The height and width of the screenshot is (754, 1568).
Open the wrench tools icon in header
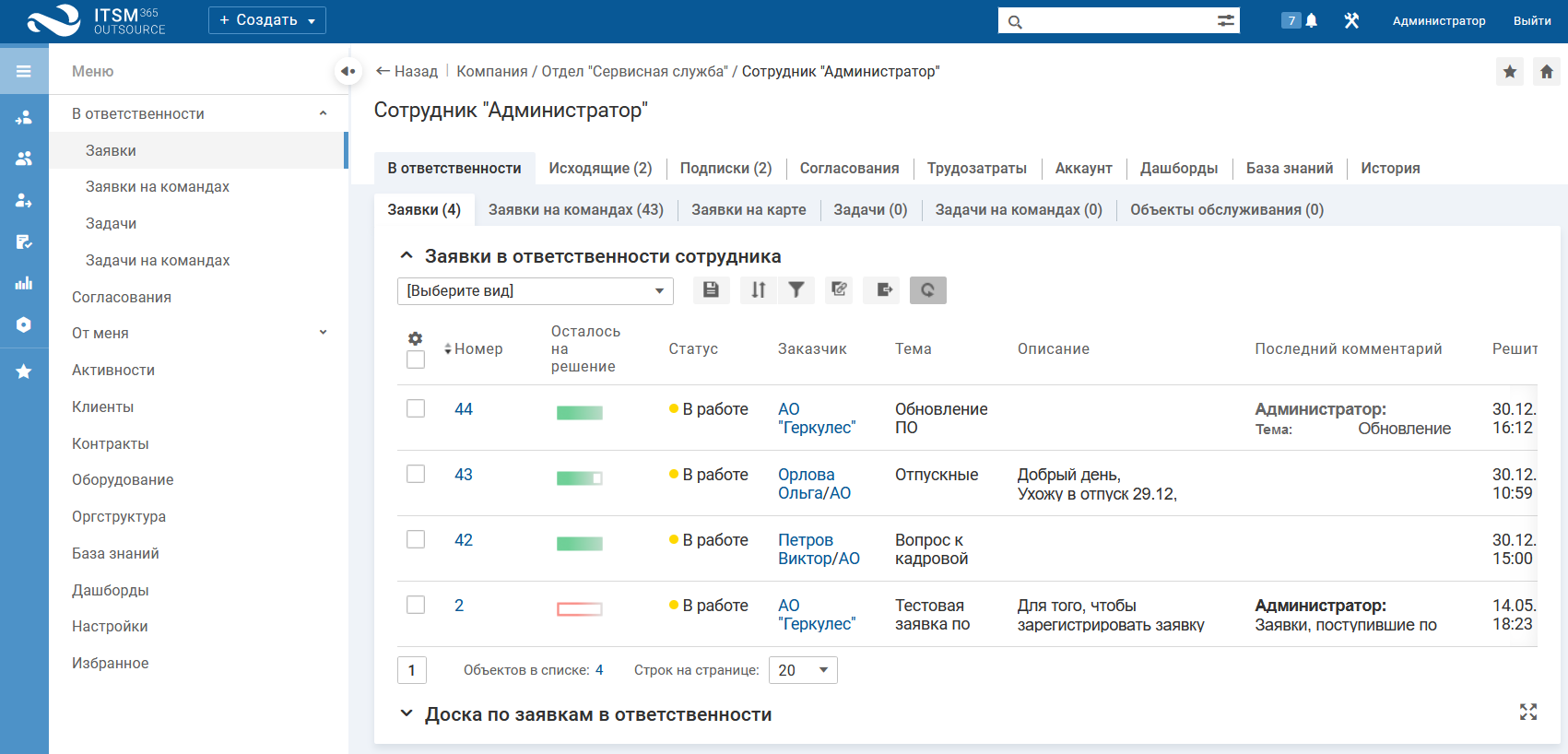pos(1351,20)
